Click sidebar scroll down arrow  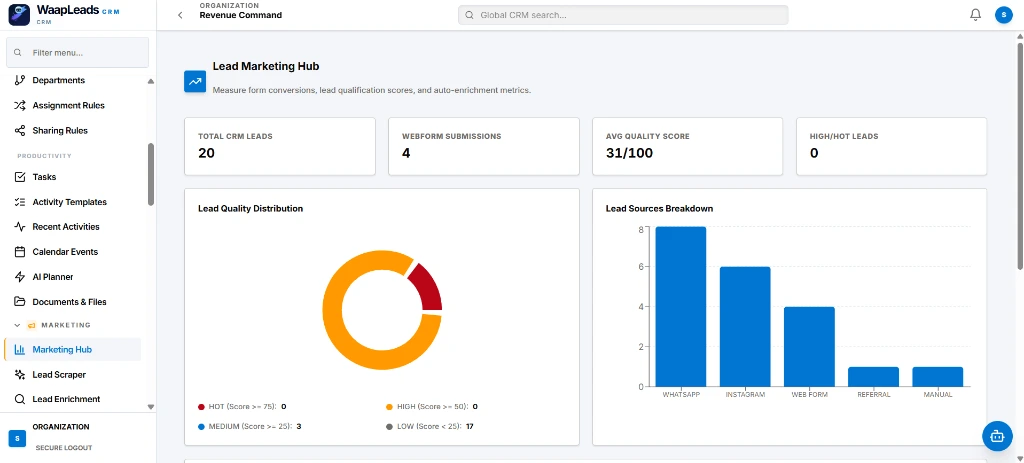pos(151,406)
